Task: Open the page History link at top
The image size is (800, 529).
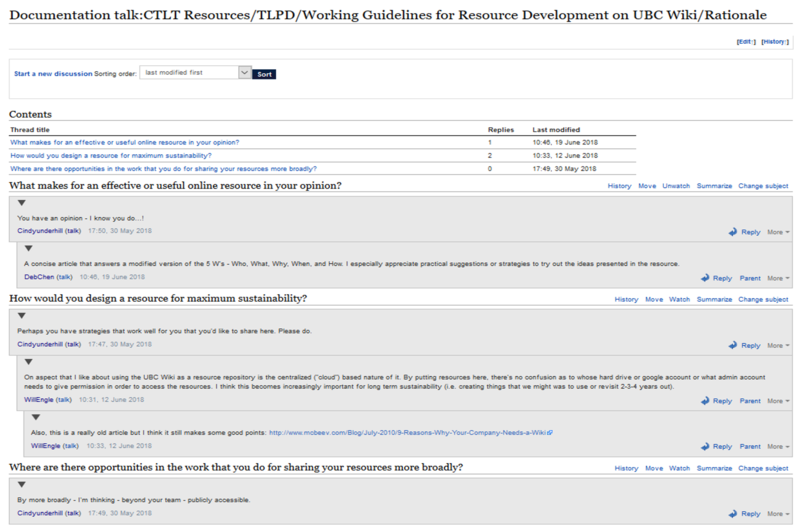Action: [774, 42]
